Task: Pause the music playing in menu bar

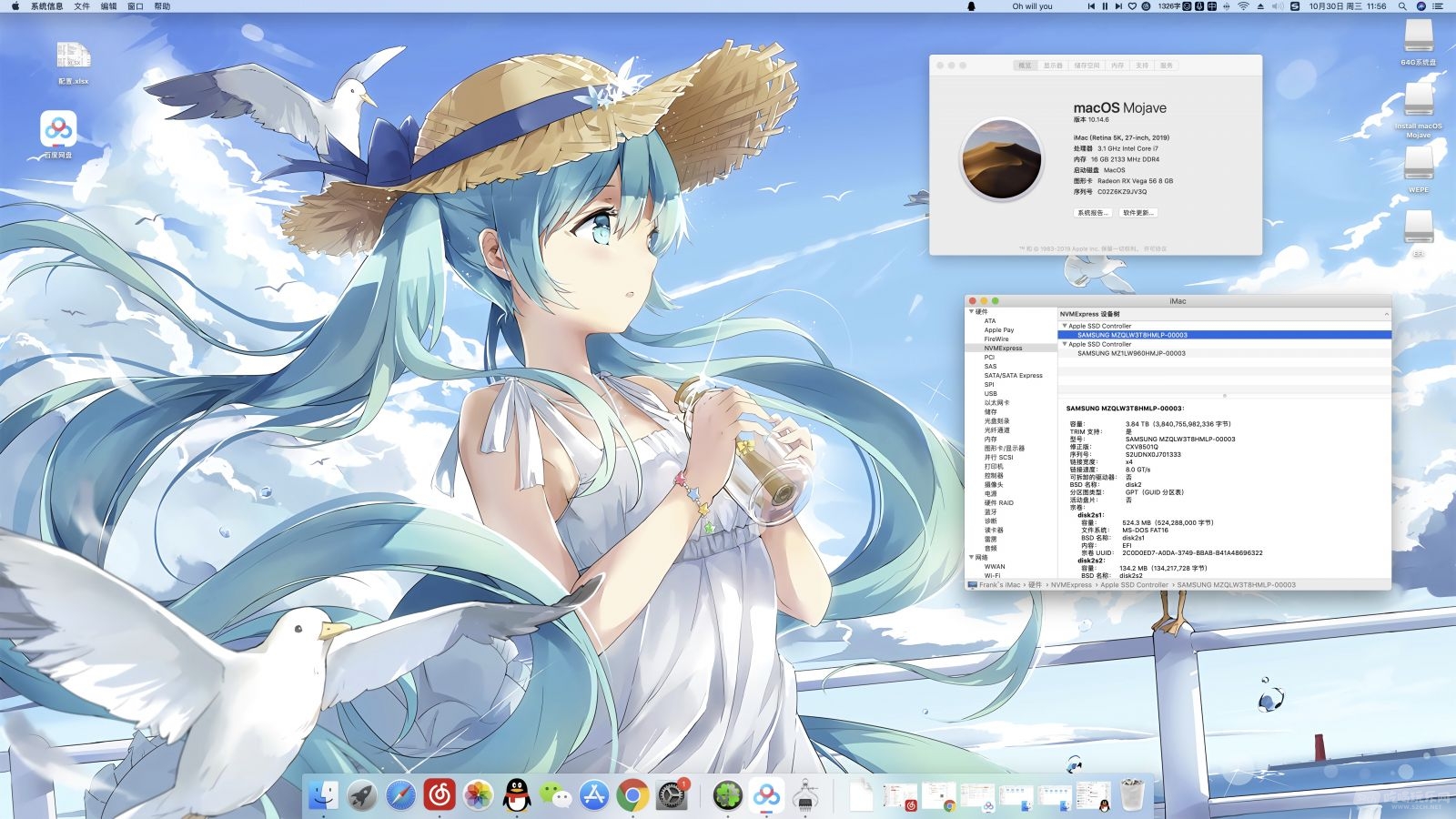Action: 1105,6
